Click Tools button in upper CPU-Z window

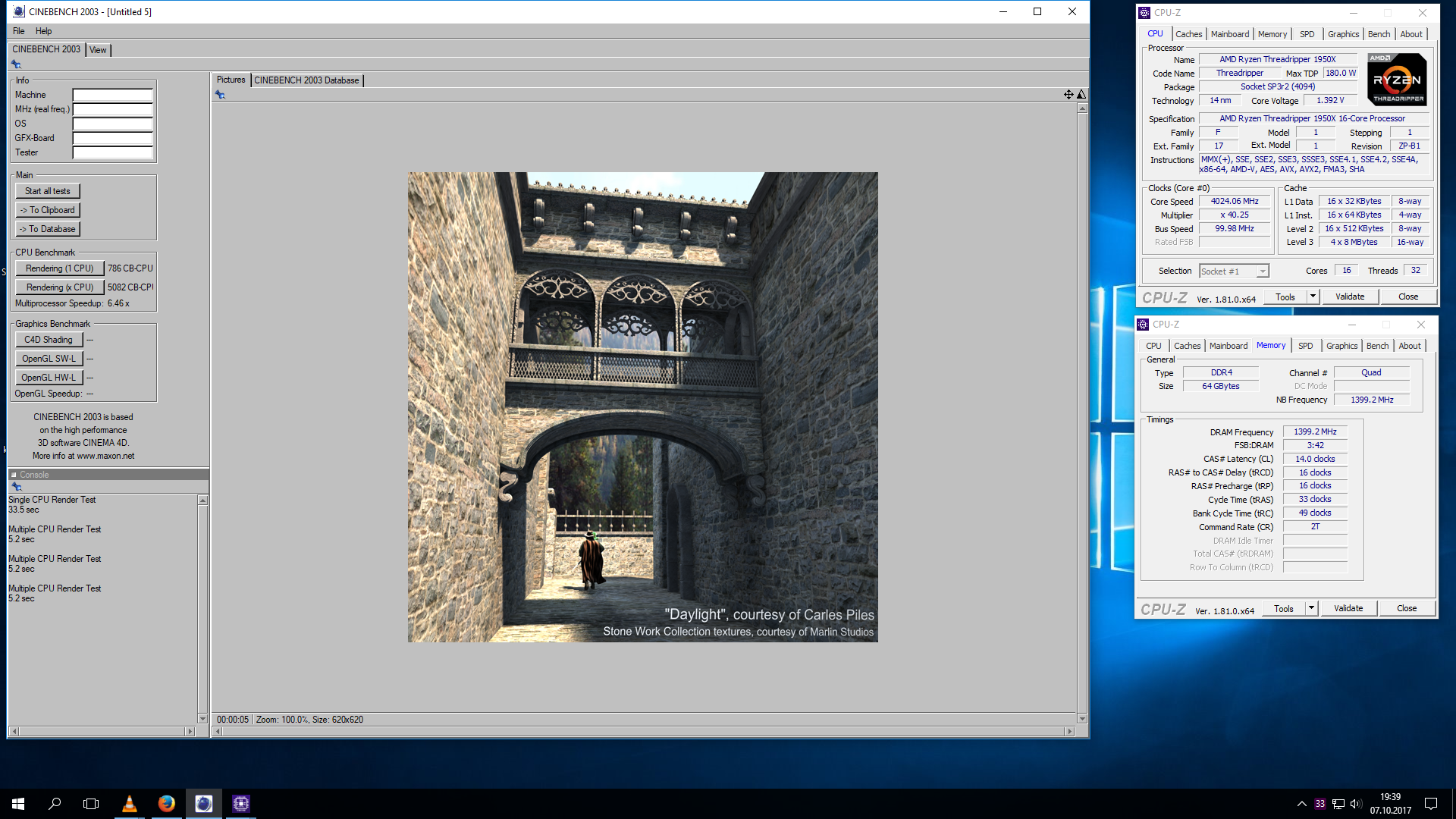[x=1285, y=297]
